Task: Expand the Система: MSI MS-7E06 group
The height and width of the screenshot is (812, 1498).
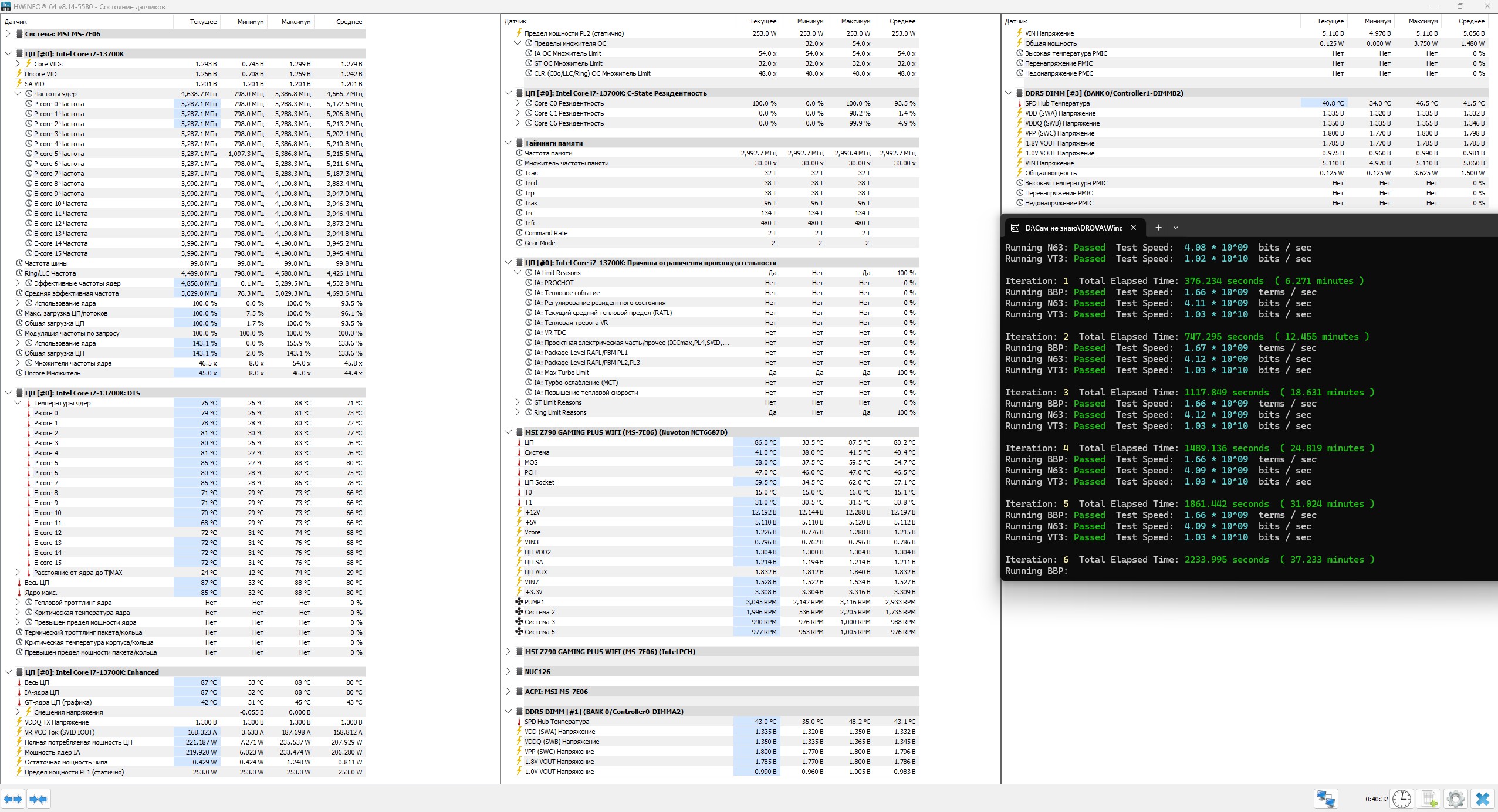Action: (8, 34)
